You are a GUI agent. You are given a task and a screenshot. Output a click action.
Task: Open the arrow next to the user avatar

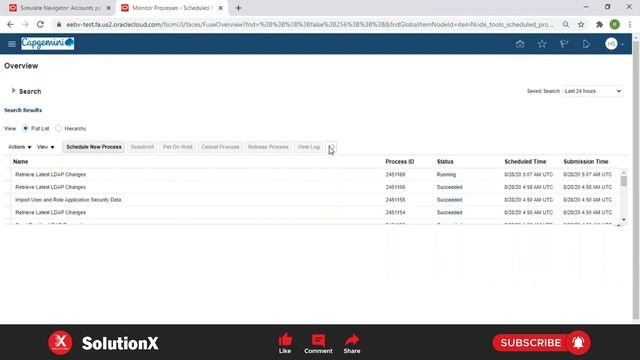point(622,44)
